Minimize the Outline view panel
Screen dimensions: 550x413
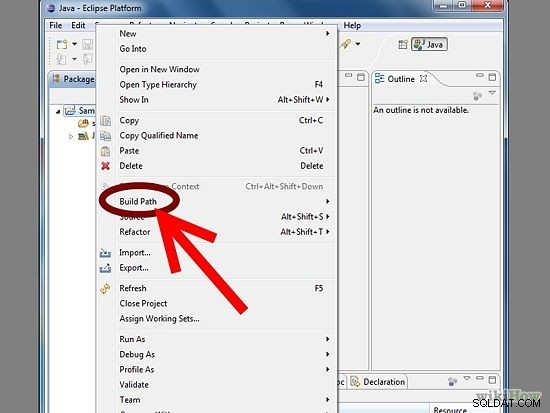[479, 75]
